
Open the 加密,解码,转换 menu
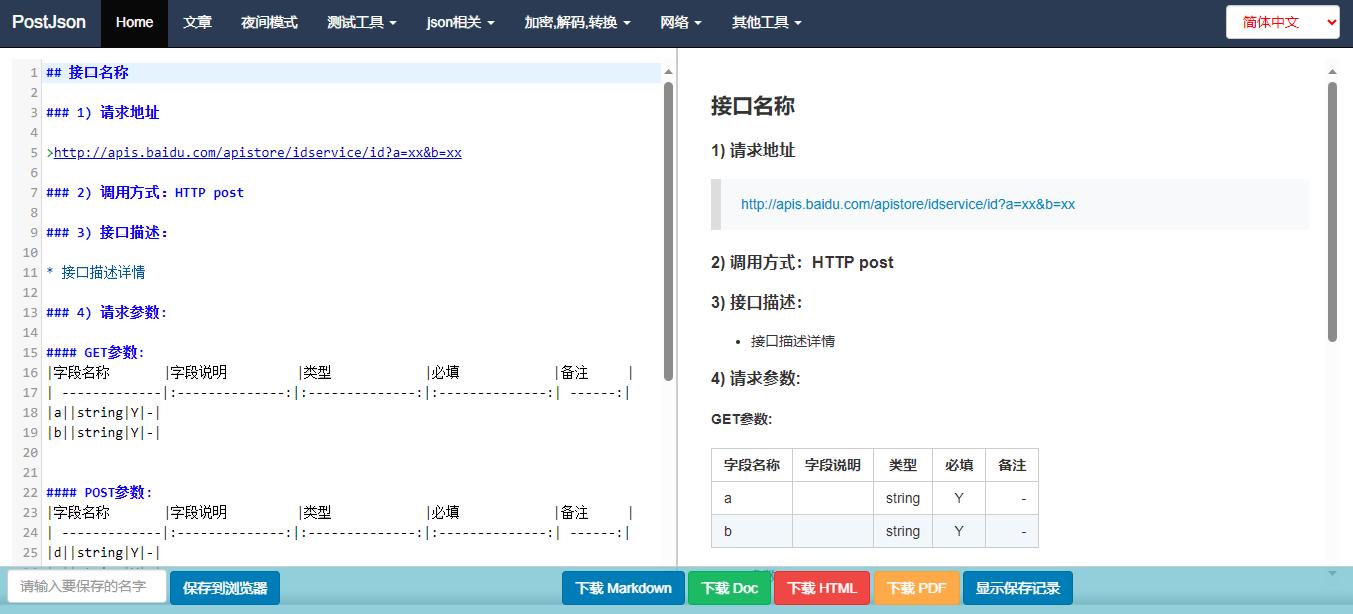point(576,21)
